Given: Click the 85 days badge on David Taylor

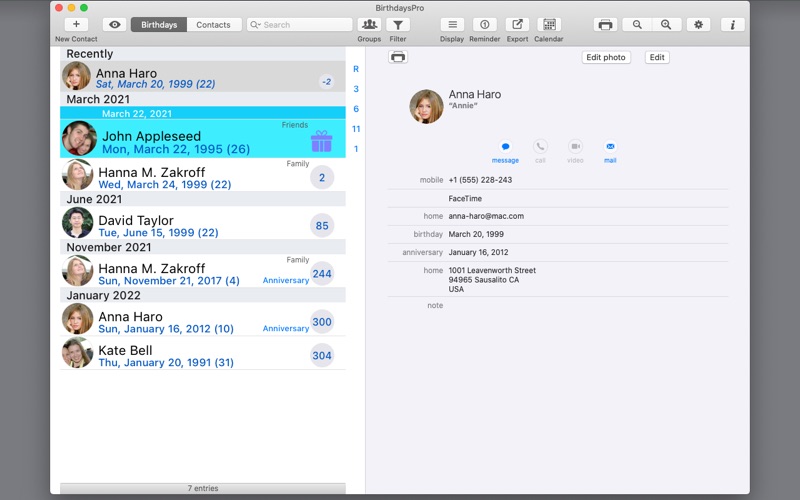Looking at the screenshot, I should [x=322, y=226].
